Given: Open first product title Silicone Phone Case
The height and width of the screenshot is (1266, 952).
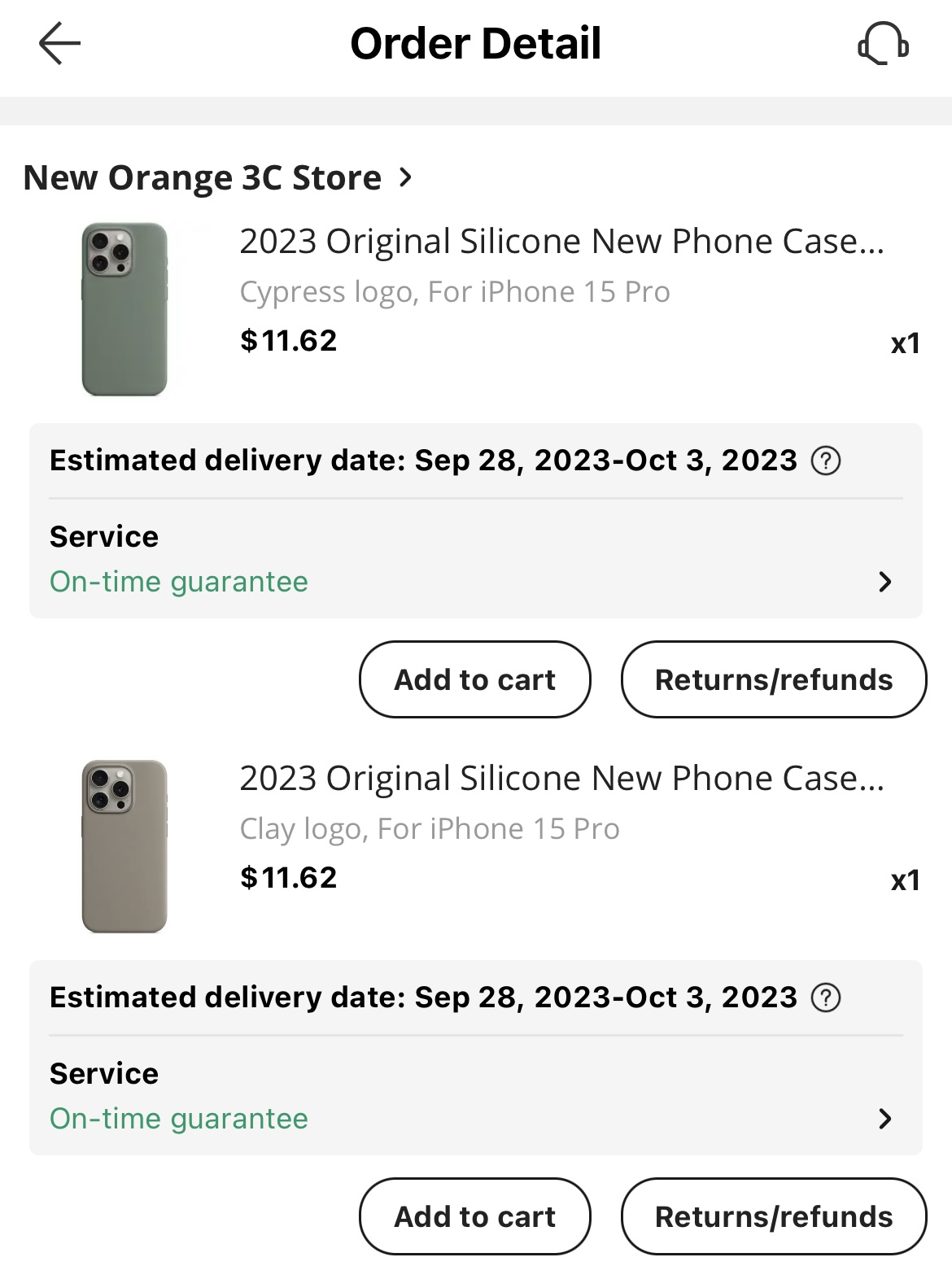Looking at the screenshot, I should (x=561, y=242).
